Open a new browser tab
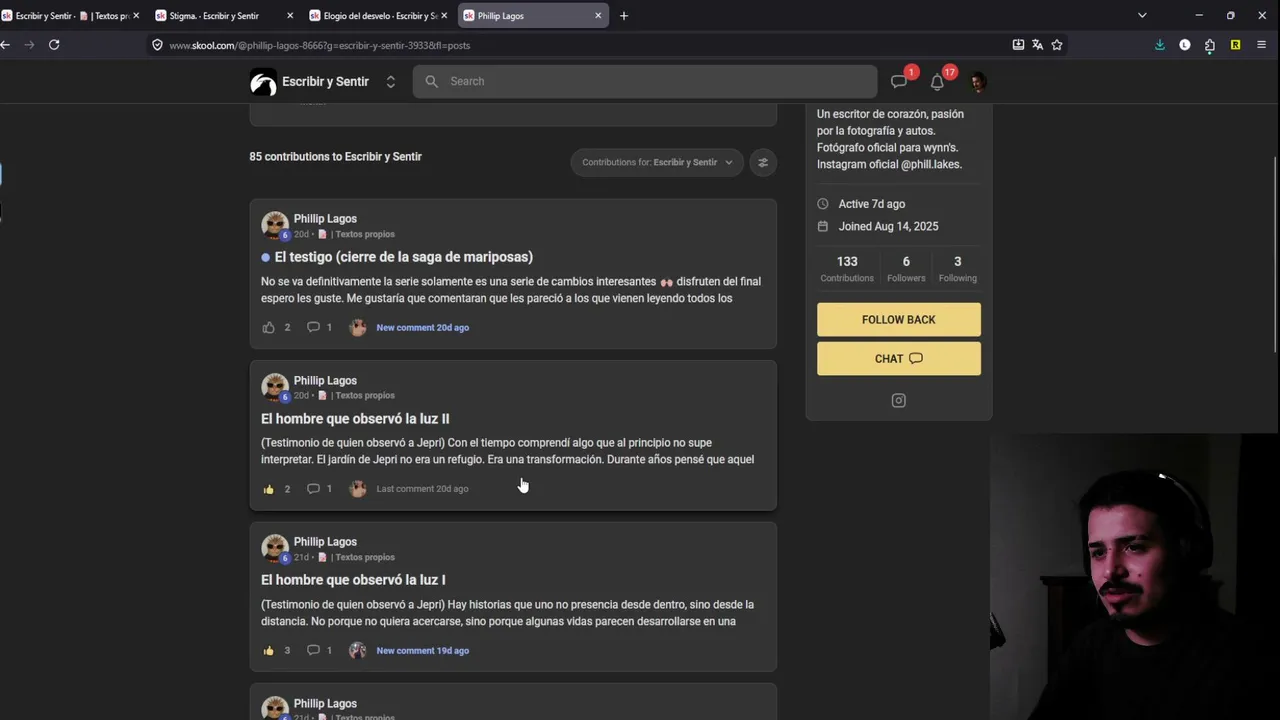This screenshot has width=1280, height=720. [x=624, y=16]
